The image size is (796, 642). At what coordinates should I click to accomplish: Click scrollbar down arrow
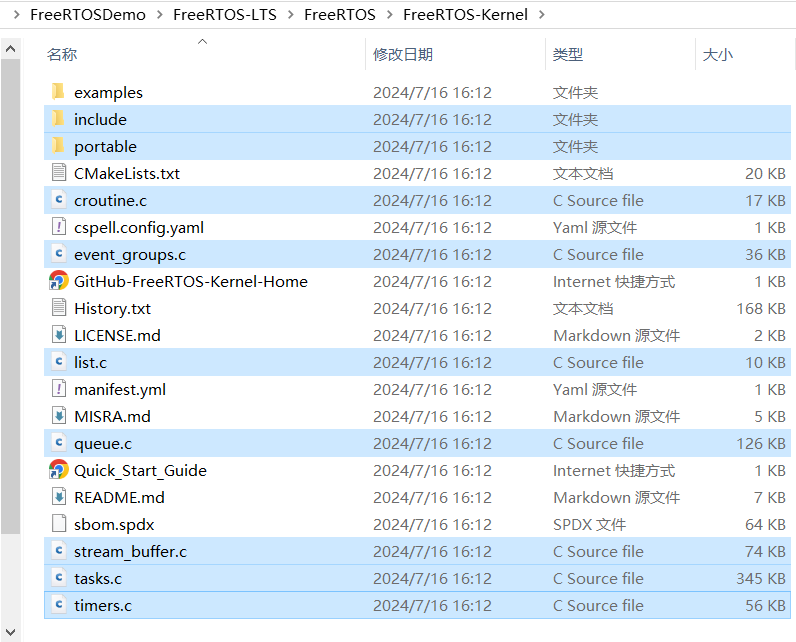point(10,632)
